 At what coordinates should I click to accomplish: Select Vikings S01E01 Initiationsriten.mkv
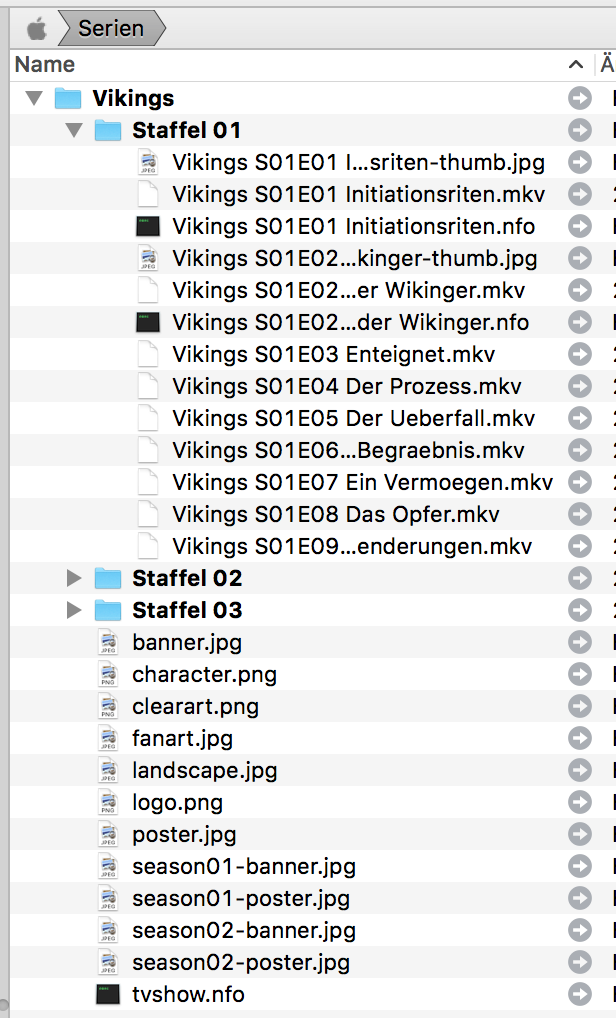[x=358, y=194]
